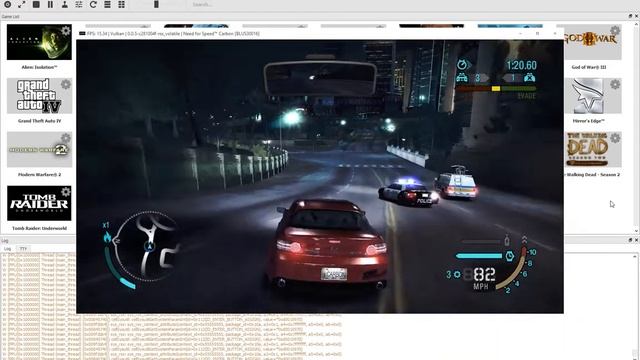Click the Open disc icon in toolbar
This screenshot has width=640, height=360.
(x=7, y=4)
